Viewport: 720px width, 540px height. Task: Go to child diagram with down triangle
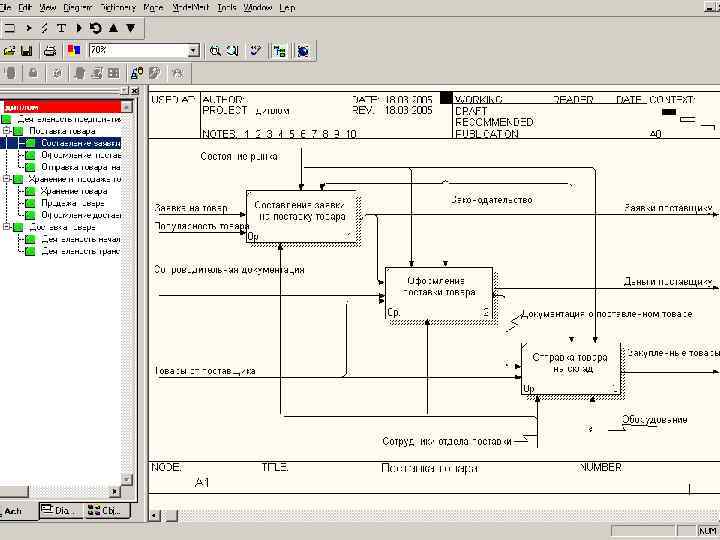[130, 28]
